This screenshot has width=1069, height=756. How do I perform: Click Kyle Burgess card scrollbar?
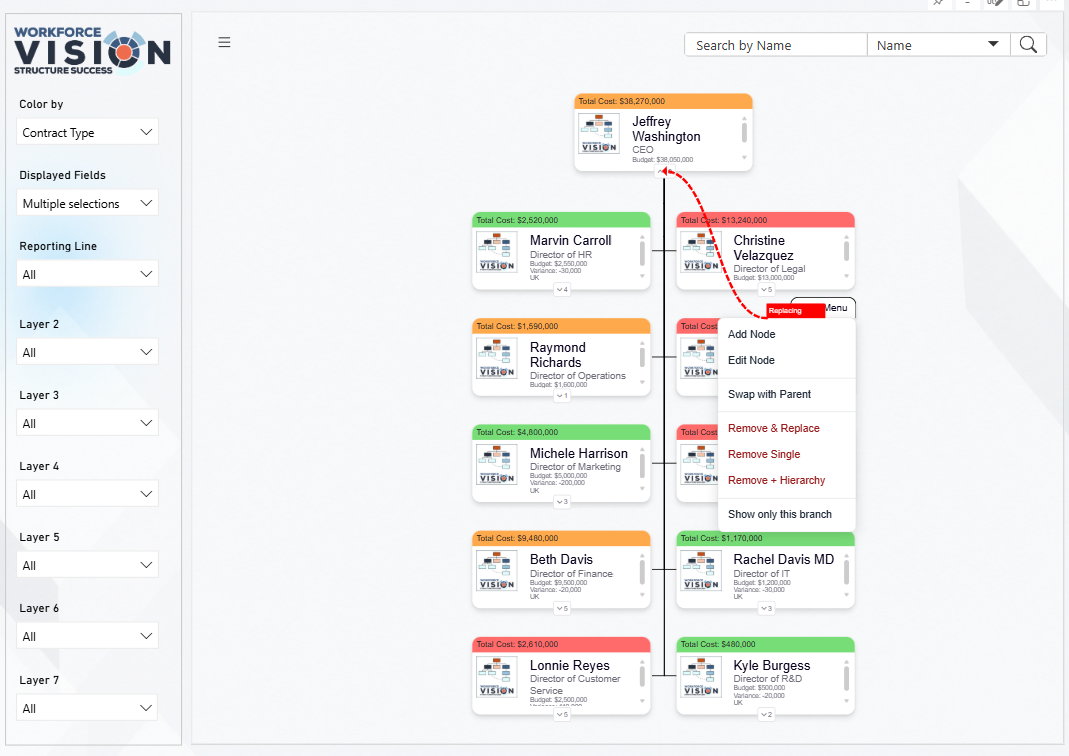coord(846,678)
